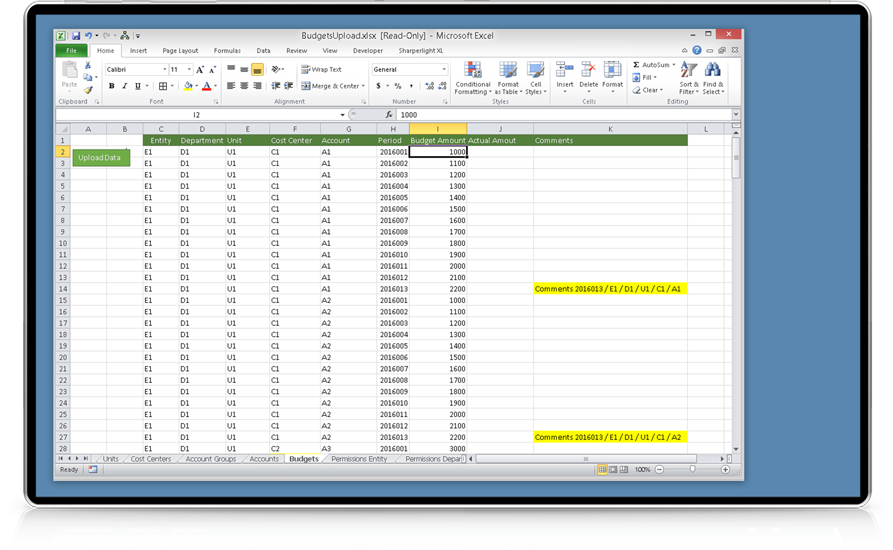The image size is (893, 550).
Task: Open the Sharperlight XL tab
Action: (x=421, y=51)
